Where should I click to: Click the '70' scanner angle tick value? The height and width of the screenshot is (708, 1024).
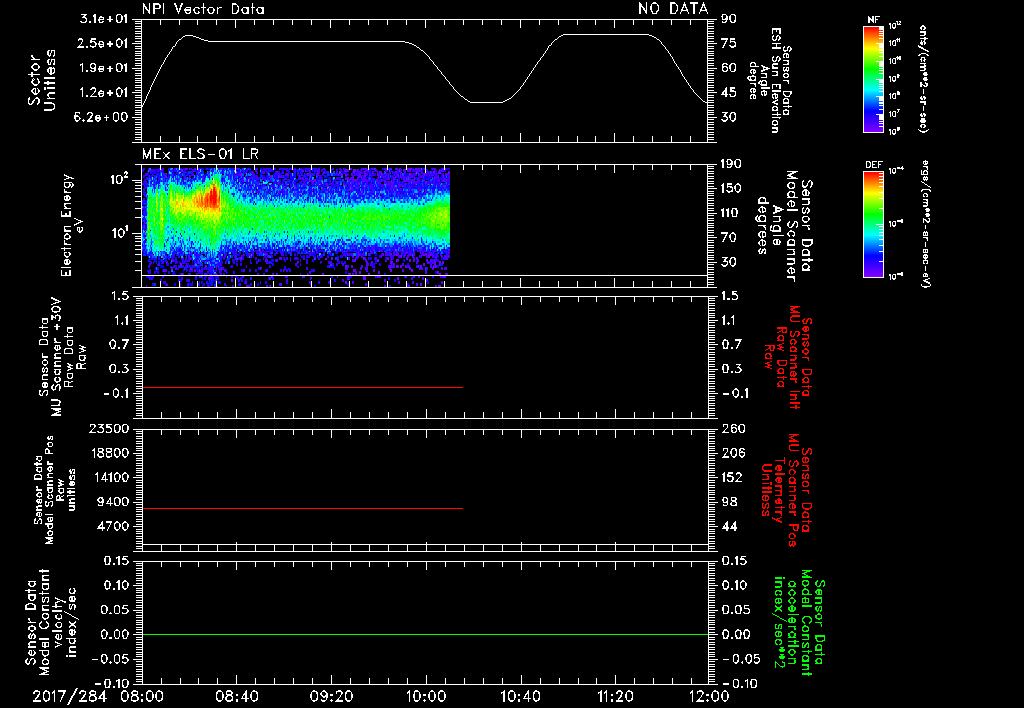click(x=728, y=238)
